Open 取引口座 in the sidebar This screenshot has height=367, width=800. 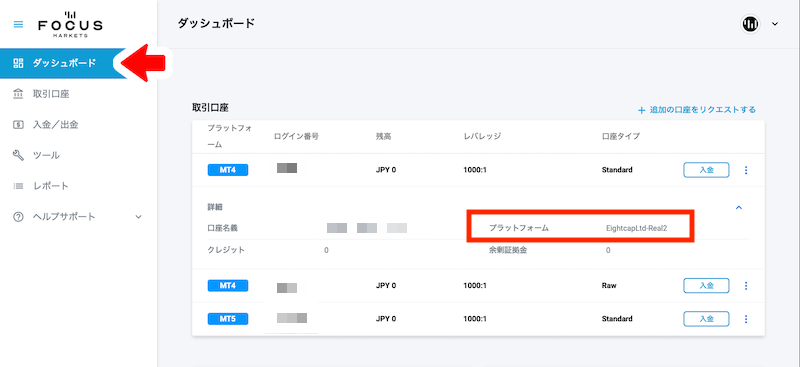(51, 94)
